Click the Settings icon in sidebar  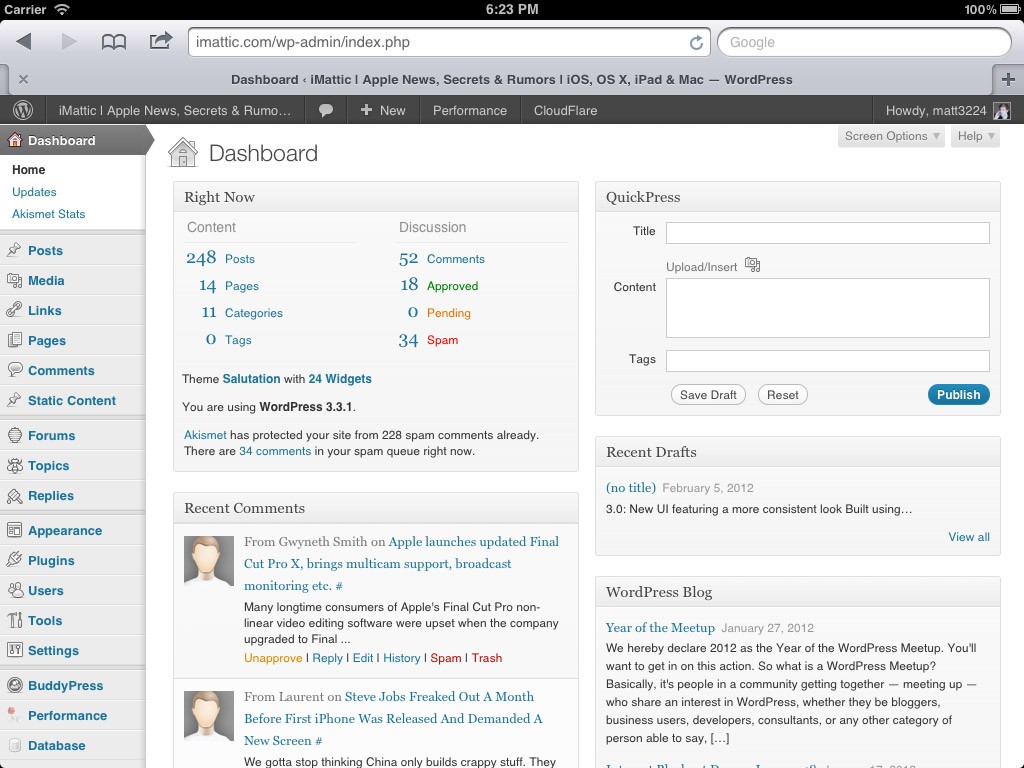14,650
